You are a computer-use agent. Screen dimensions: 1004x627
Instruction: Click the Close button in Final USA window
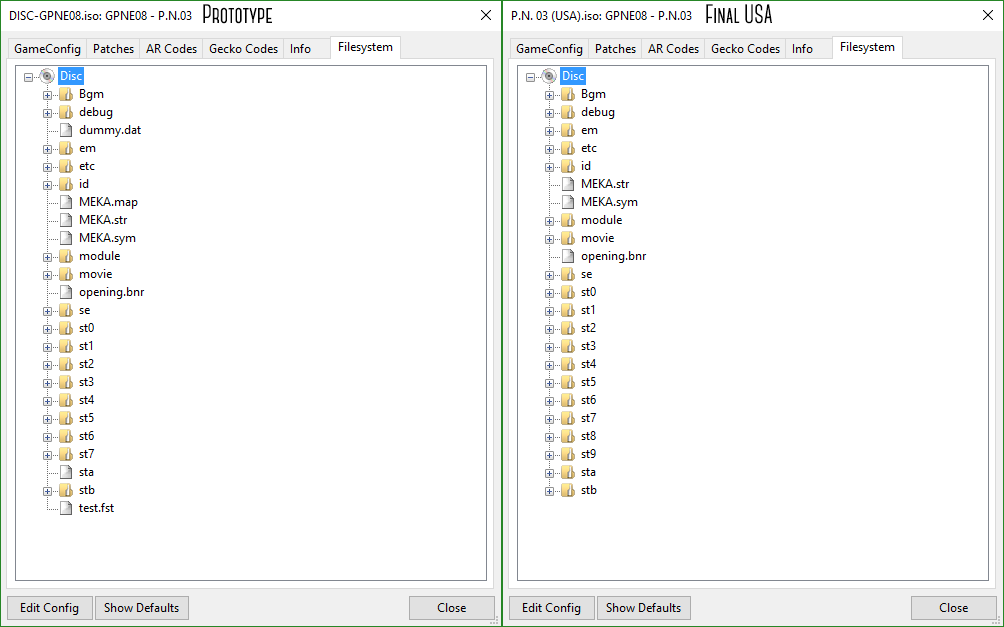tap(953, 608)
